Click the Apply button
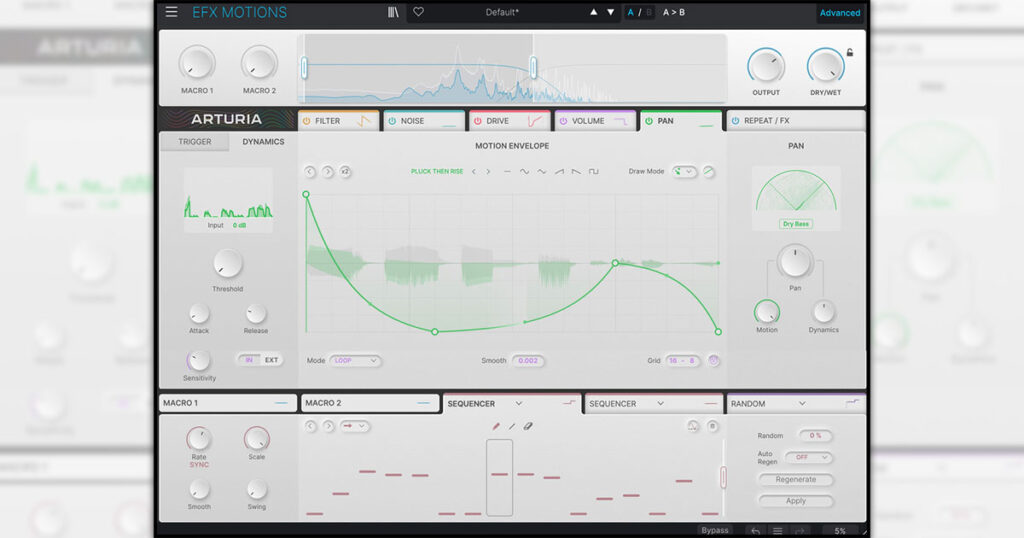 point(795,501)
